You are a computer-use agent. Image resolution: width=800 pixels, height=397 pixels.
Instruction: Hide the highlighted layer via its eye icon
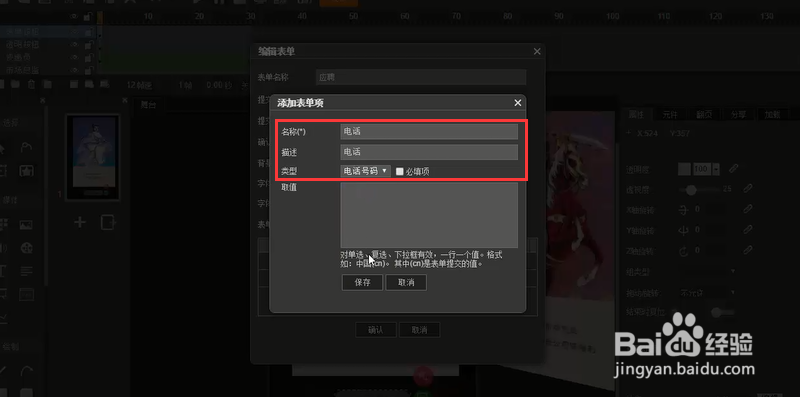74,32
